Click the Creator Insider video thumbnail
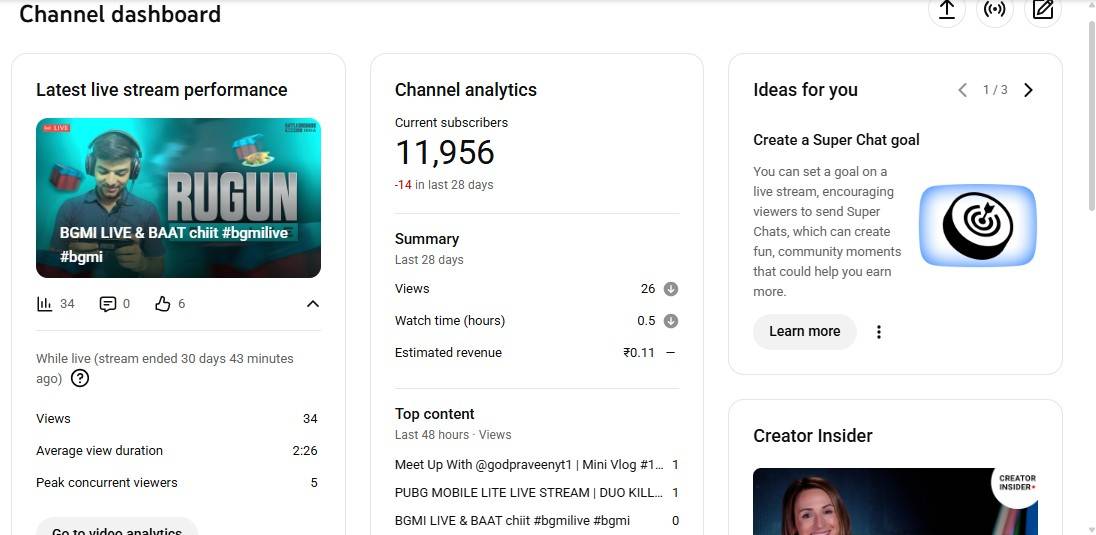 [x=895, y=502]
